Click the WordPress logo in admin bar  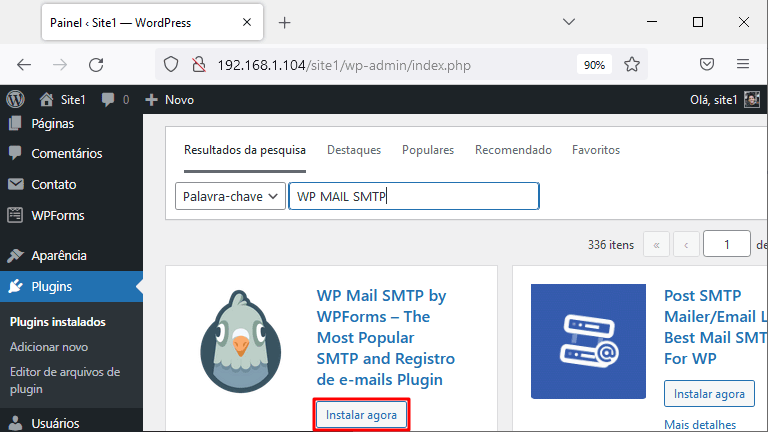pos(15,99)
